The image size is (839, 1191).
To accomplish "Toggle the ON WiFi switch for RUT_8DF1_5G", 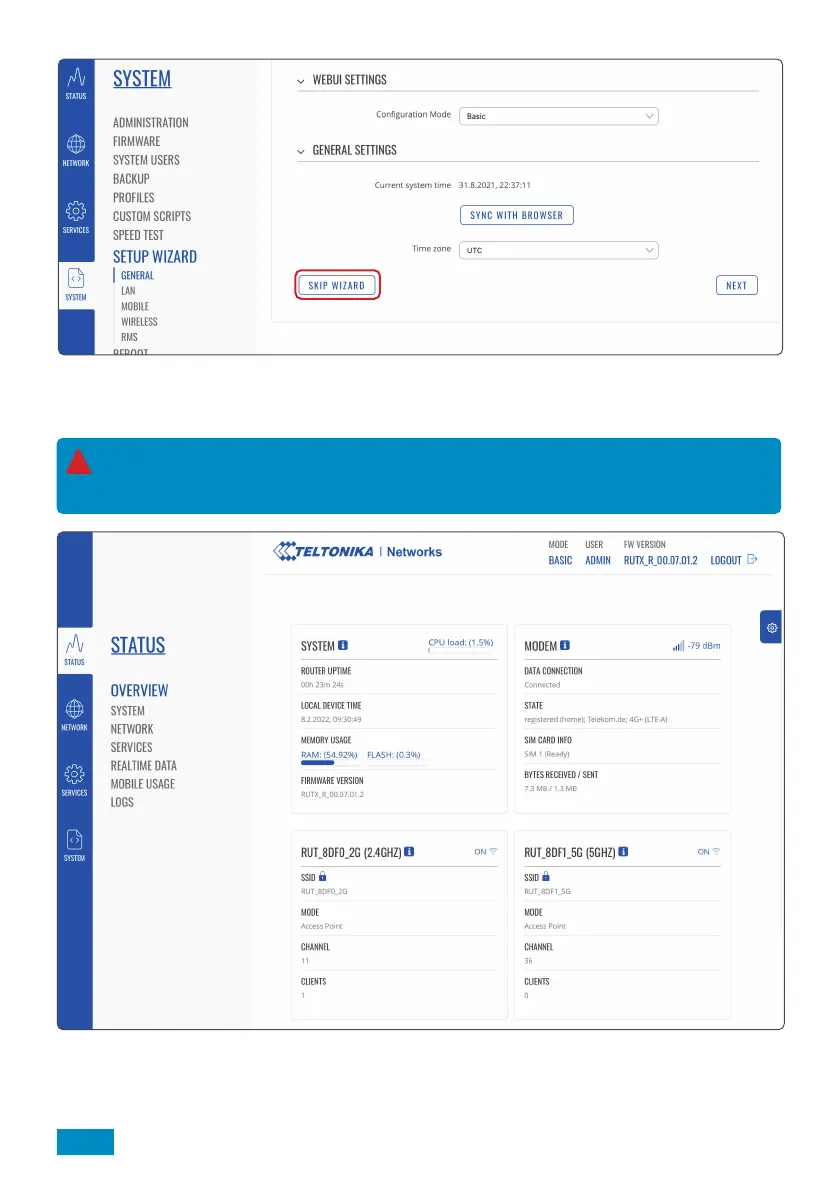I will pos(708,852).
